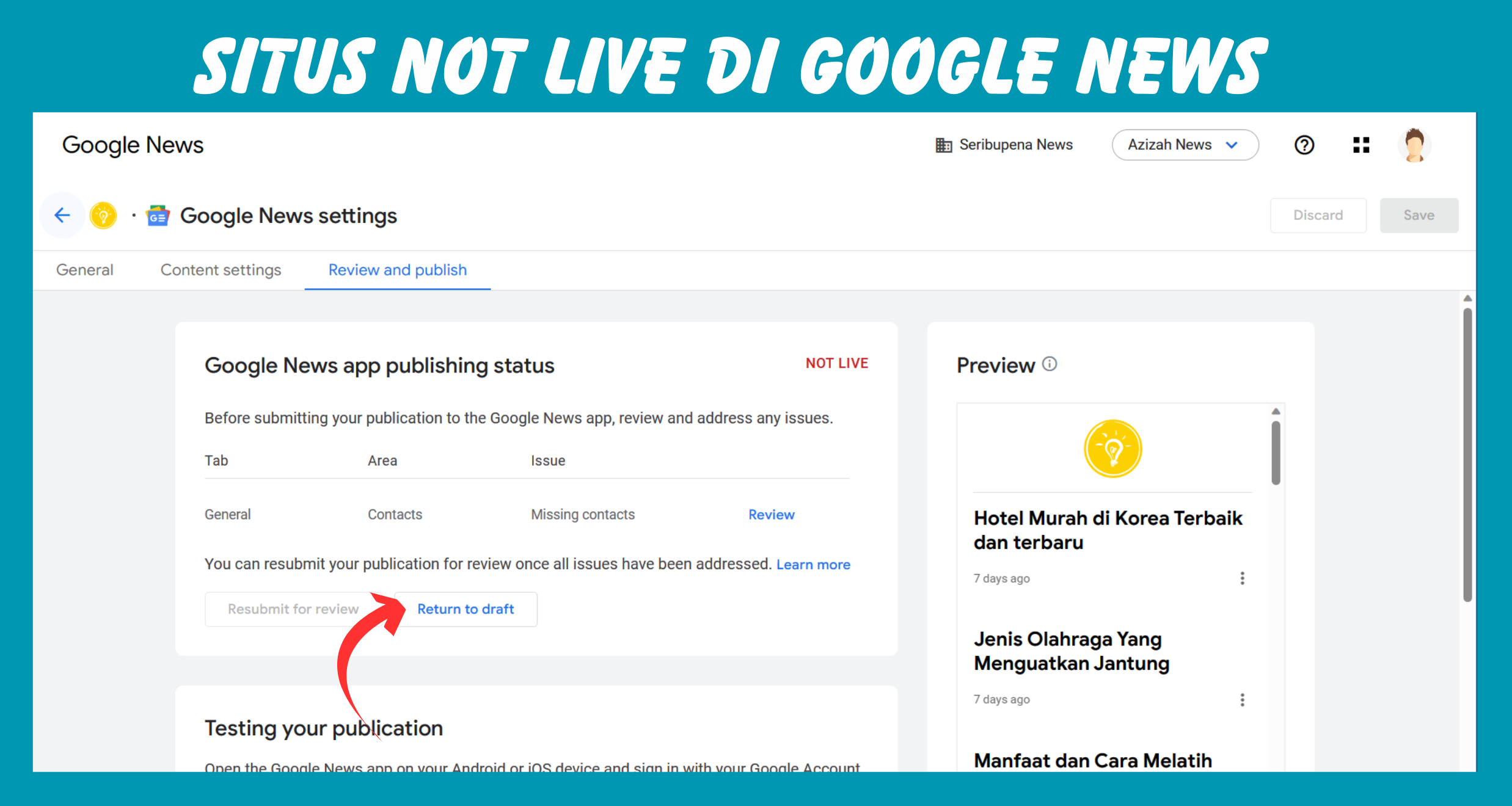
Task: Open the Google apps grid icon
Action: 1361,145
